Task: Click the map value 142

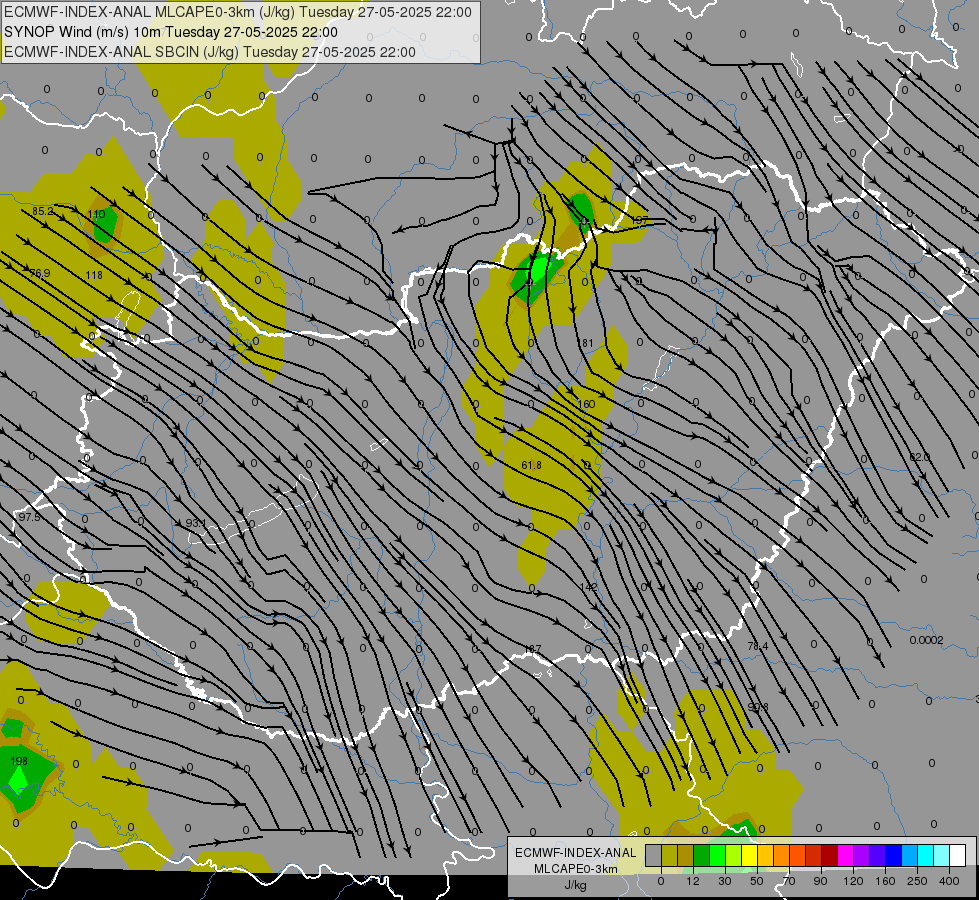Action: pyautogui.click(x=589, y=587)
